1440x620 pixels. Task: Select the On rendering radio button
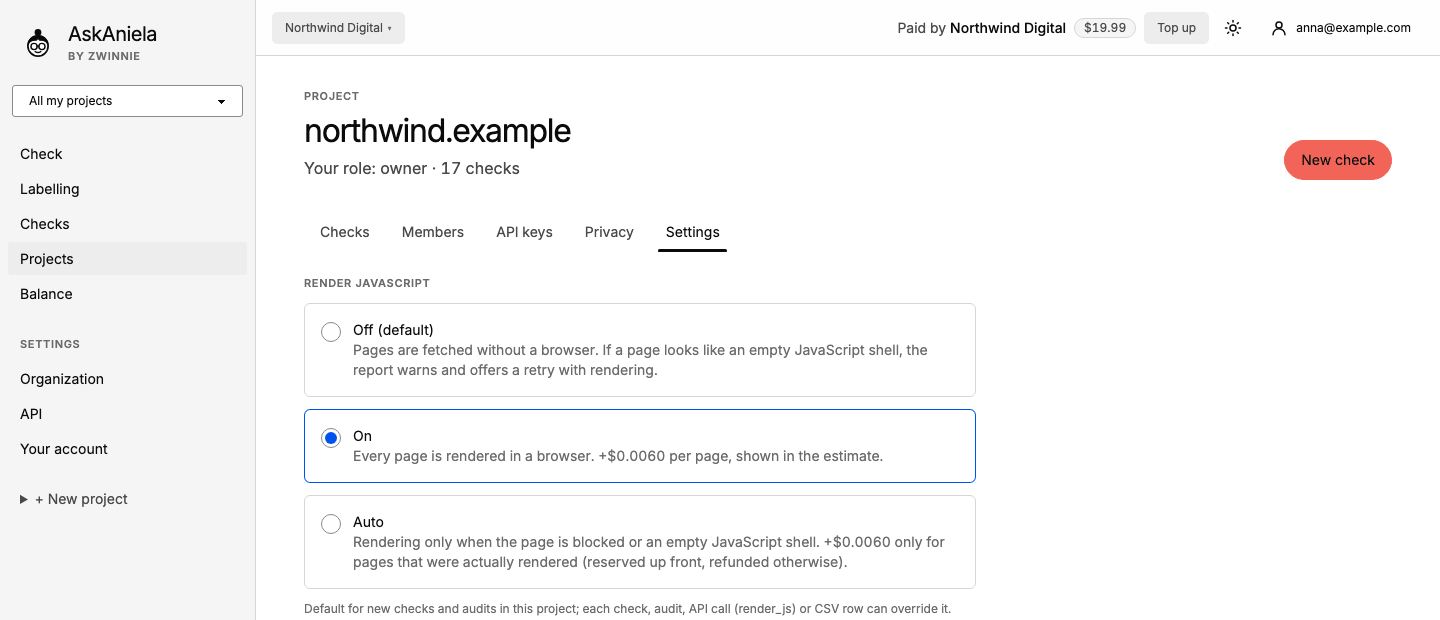[331, 438]
